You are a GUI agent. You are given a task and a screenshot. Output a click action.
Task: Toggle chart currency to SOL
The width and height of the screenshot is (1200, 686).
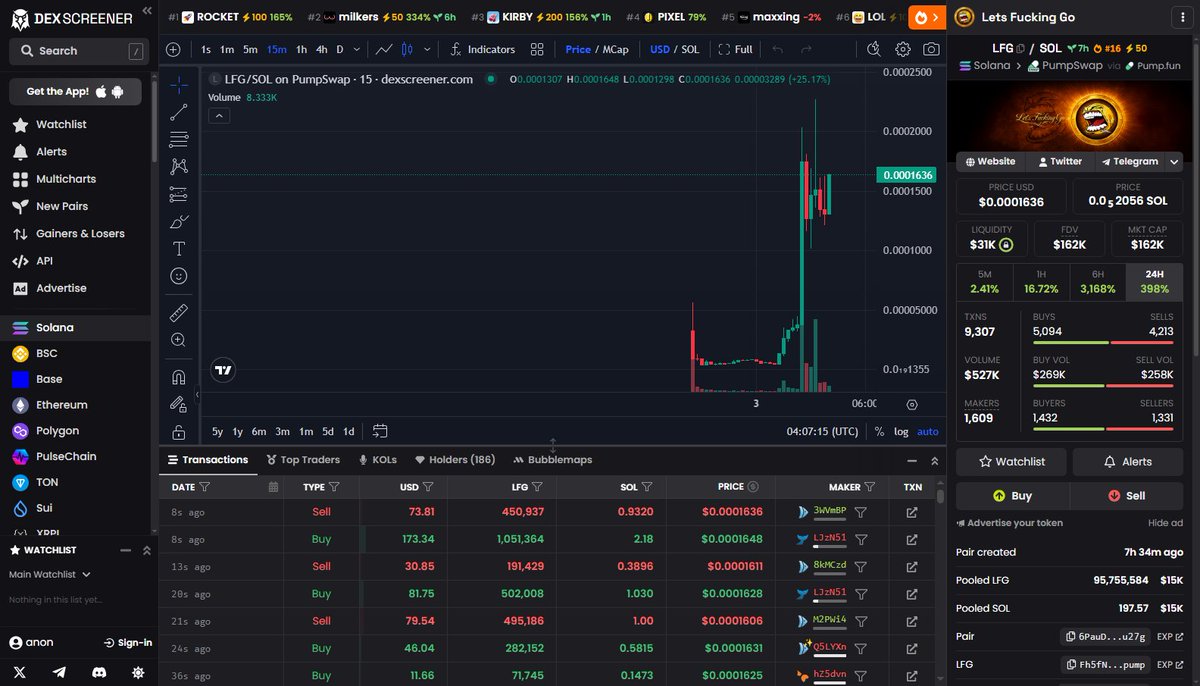[x=691, y=49]
